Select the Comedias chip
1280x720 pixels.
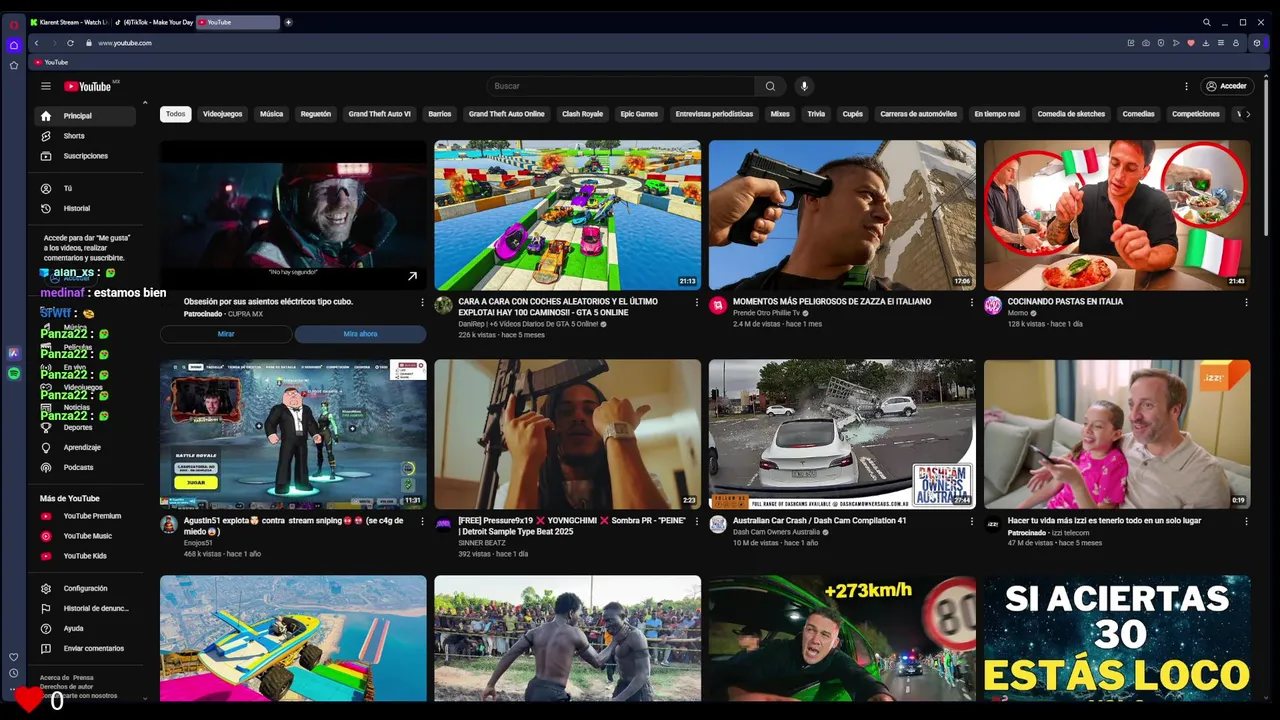(1138, 114)
